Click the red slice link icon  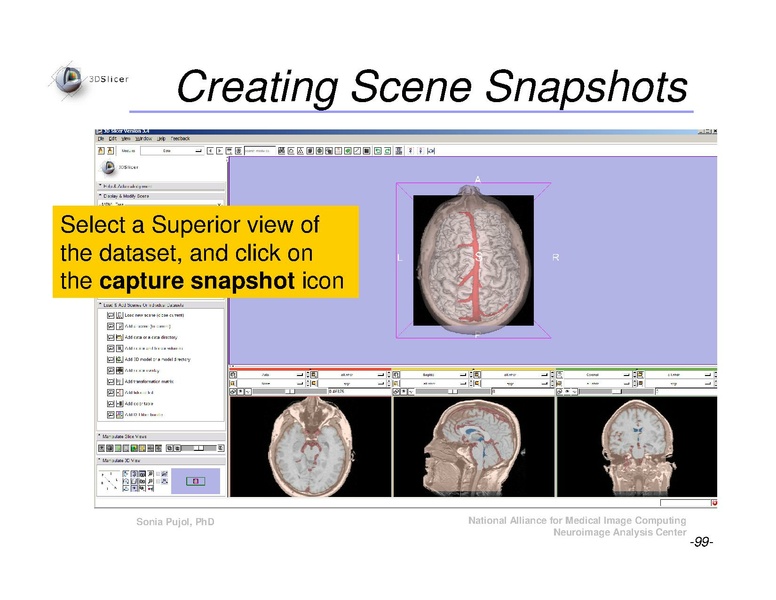[232, 391]
